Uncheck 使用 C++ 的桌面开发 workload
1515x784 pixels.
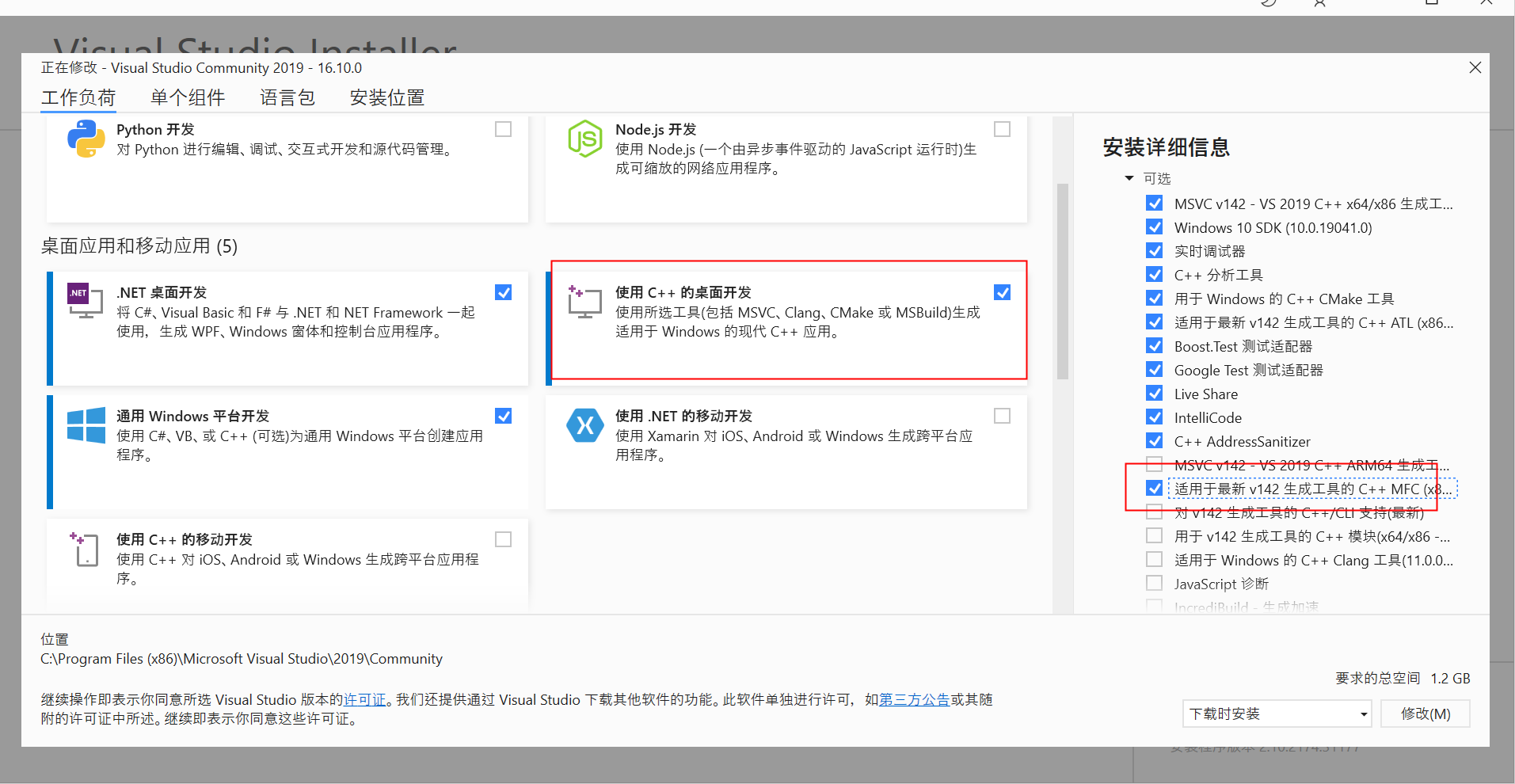click(x=1002, y=292)
